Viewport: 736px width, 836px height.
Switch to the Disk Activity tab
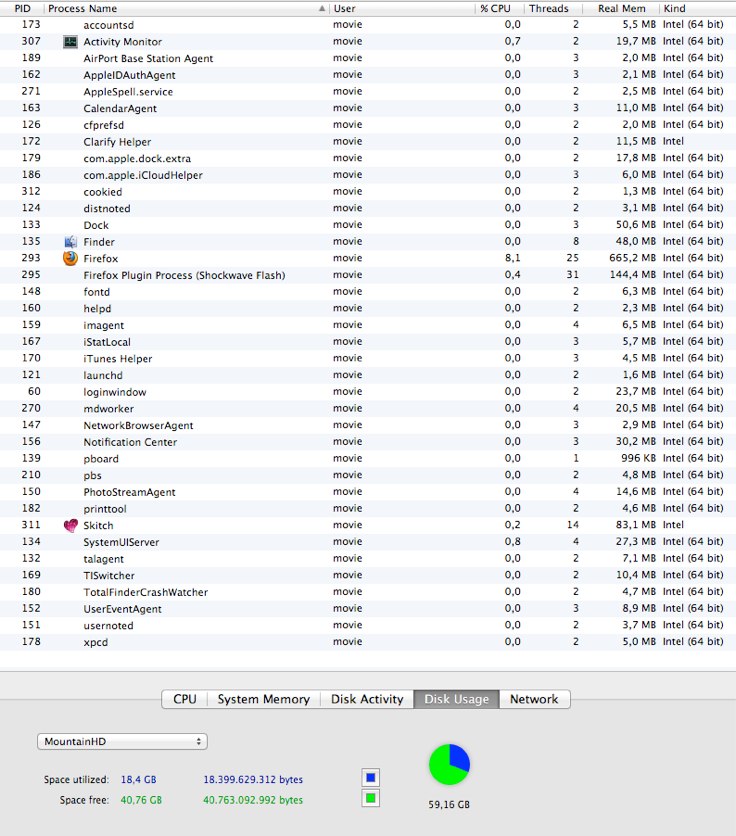367,699
